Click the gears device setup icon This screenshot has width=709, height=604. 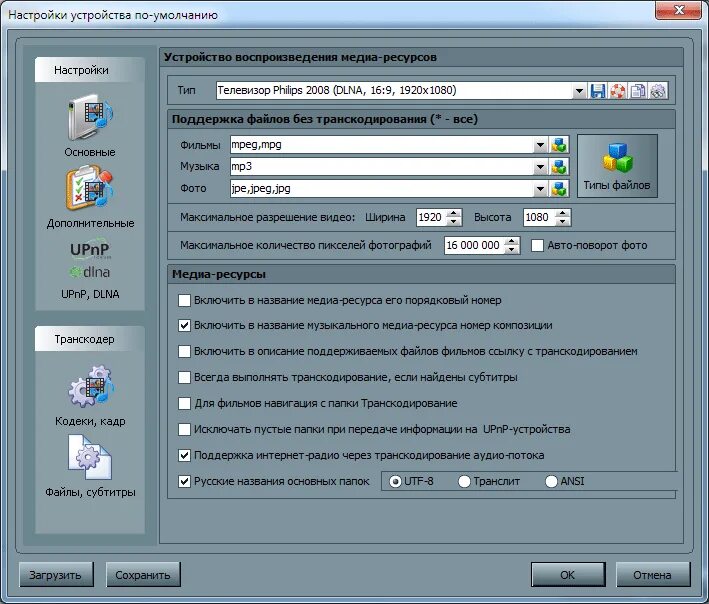click(658, 91)
